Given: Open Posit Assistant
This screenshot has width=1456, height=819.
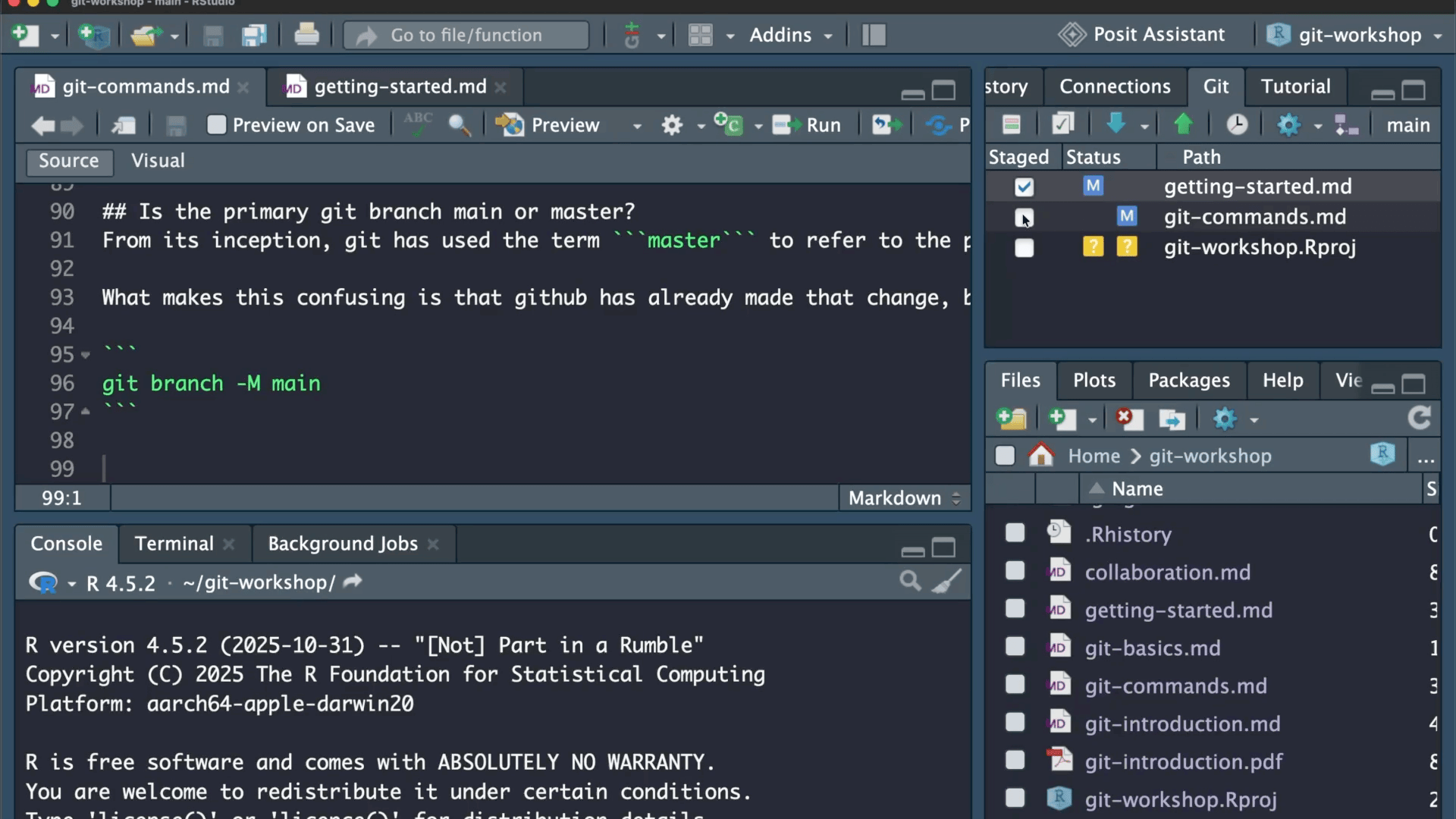Looking at the screenshot, I should pos(1141,35).
